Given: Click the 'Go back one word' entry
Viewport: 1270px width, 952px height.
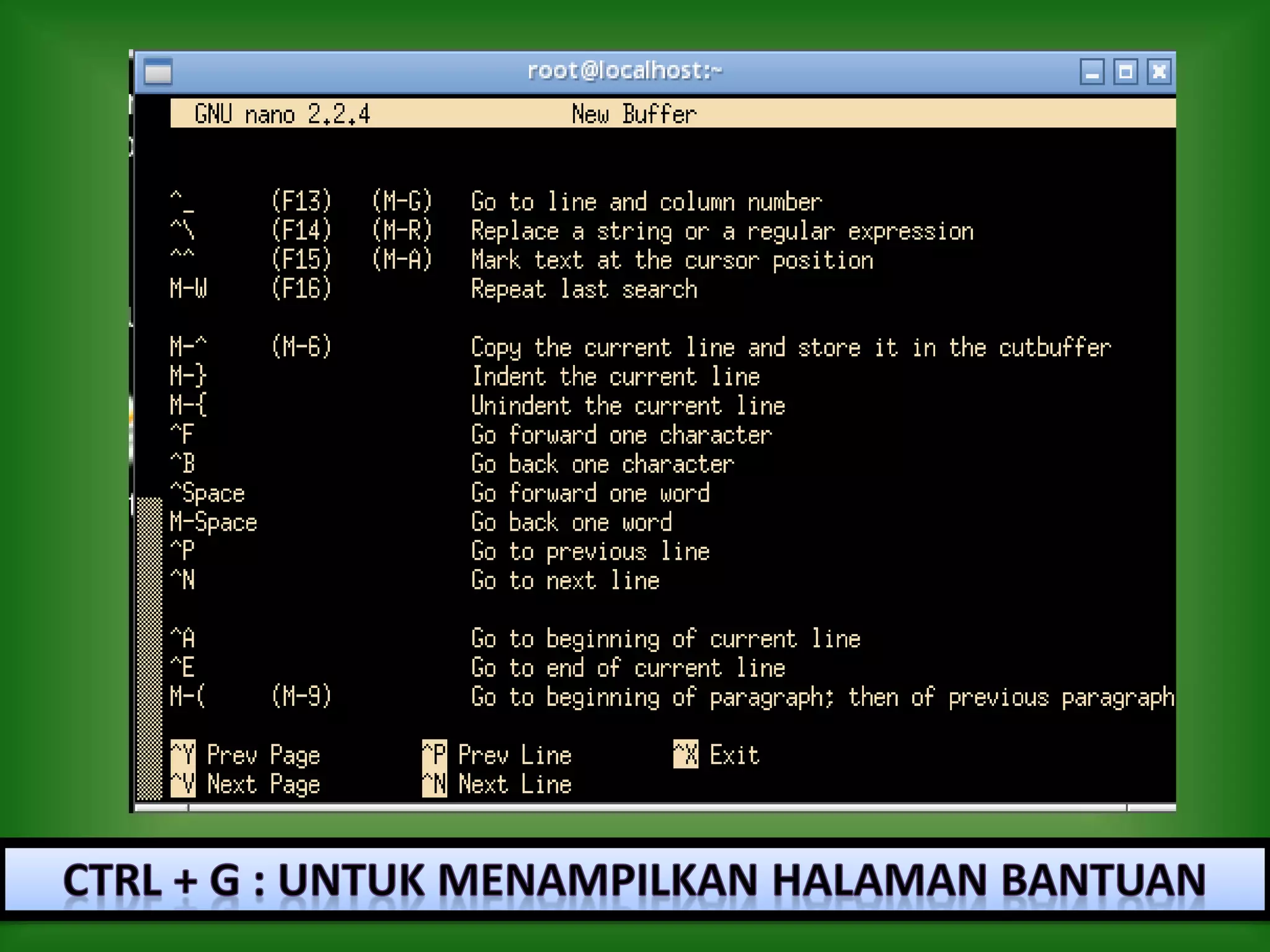Looking at the screenshot, I should 571,522.
